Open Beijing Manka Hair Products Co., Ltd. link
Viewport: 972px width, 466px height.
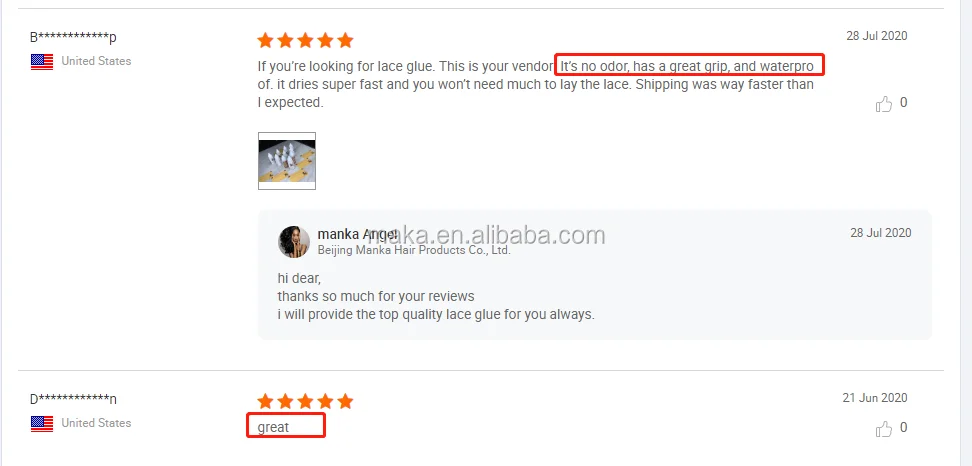[414, 250]
